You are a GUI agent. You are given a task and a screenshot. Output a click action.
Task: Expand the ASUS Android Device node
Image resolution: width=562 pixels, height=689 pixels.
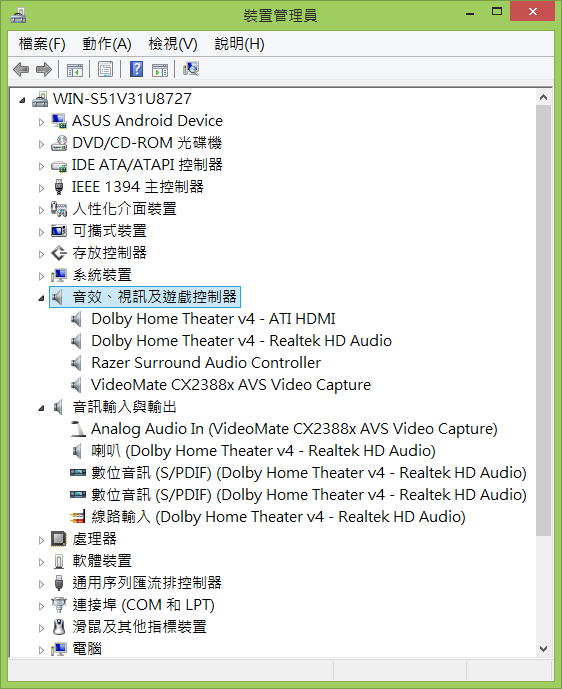(x=41, y=122)
